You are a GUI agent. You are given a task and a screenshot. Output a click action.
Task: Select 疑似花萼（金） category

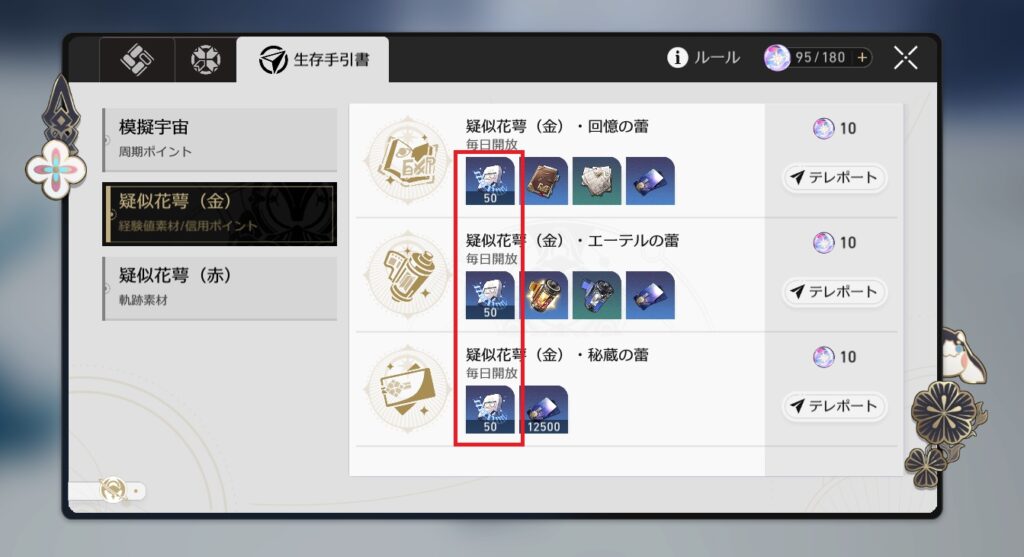pos(220,214)
